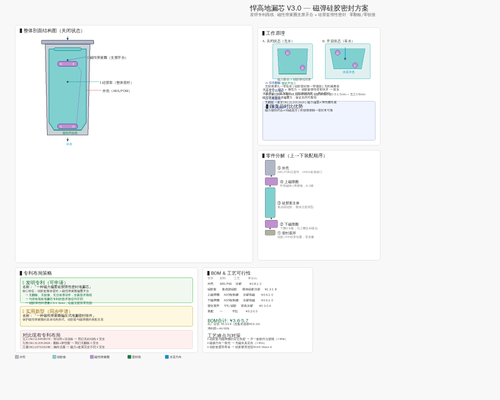Image resolution: width=500 pixels, height=400 pixels.
Task: Click the 零件分解 assembly order heading
Action: (x=295, y=156)
